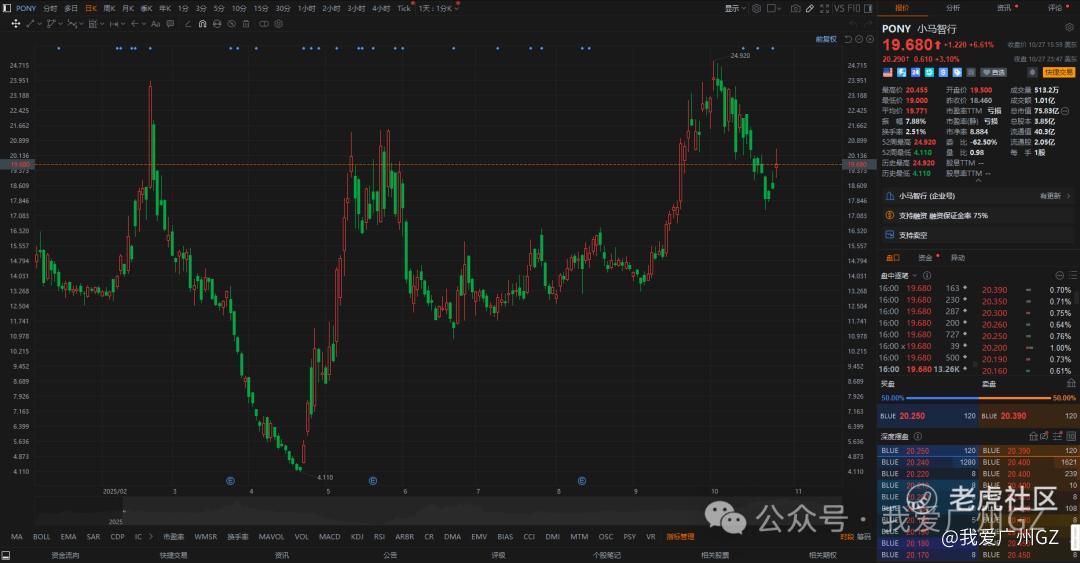Select the 日K daily candlestick period
This screenshot has height=563, width=1080.
[x=91, y=8]
